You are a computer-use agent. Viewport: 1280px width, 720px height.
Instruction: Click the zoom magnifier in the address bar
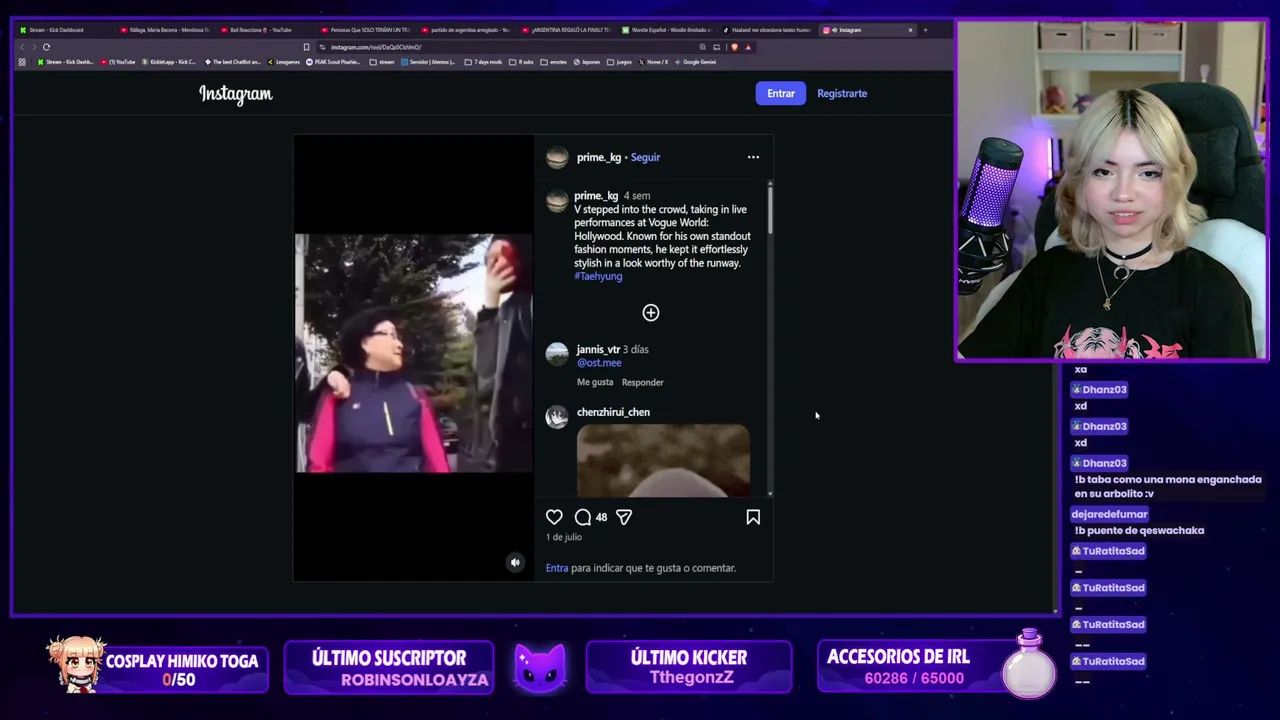(703, 47)
